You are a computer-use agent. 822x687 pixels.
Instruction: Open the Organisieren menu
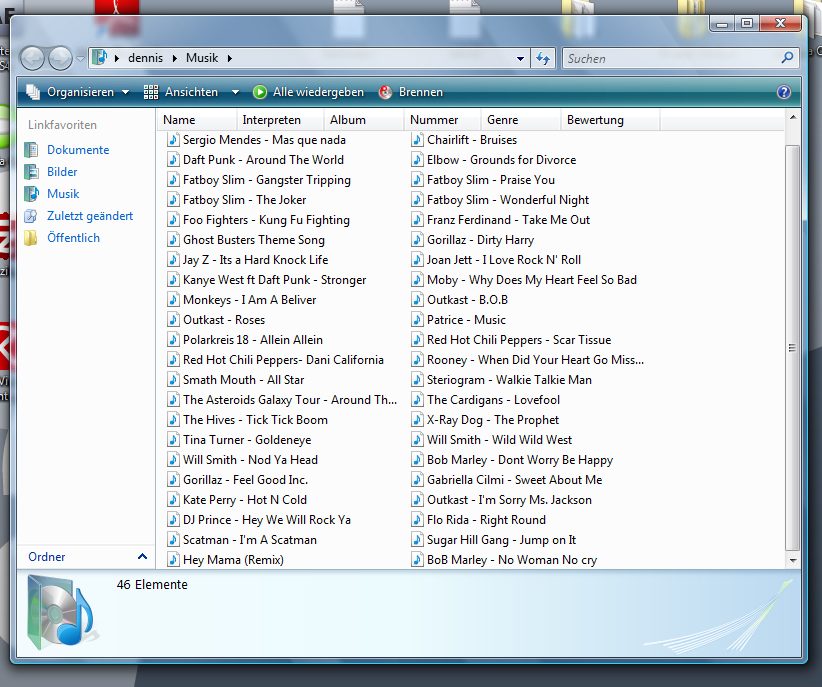pos(78,92)
